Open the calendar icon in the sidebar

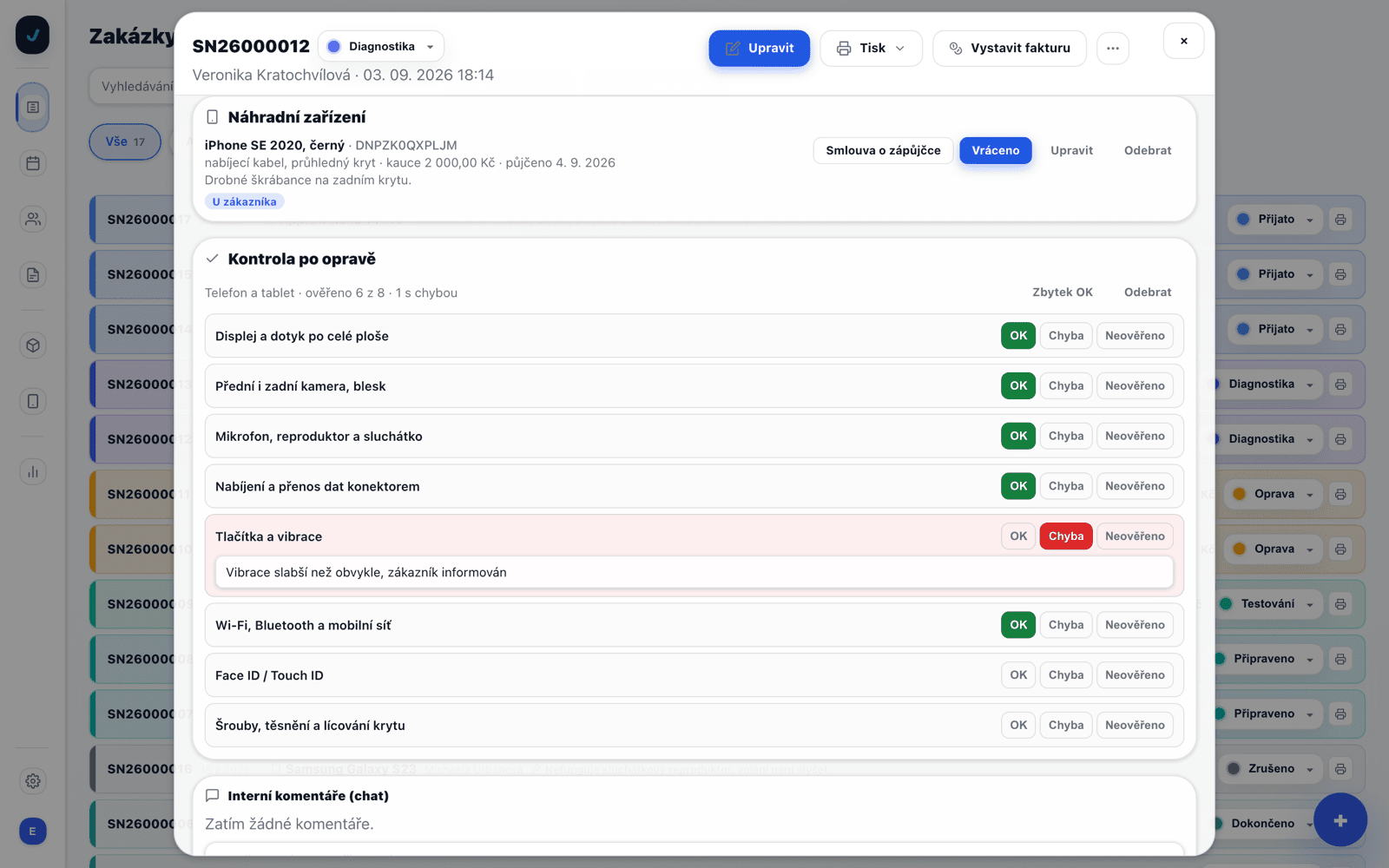click(33, 163)
